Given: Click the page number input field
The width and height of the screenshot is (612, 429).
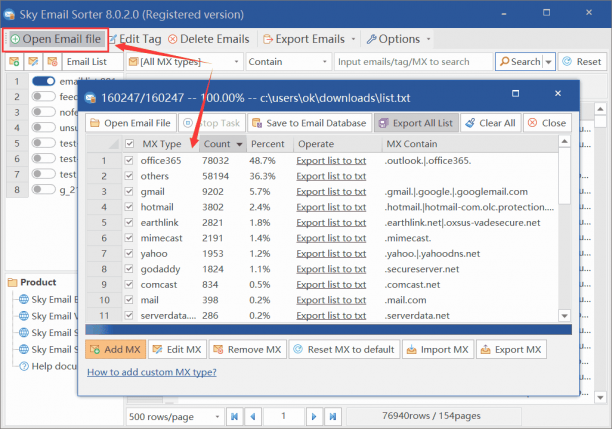Looking at the screenshot, I should click(x=284, y=417).
